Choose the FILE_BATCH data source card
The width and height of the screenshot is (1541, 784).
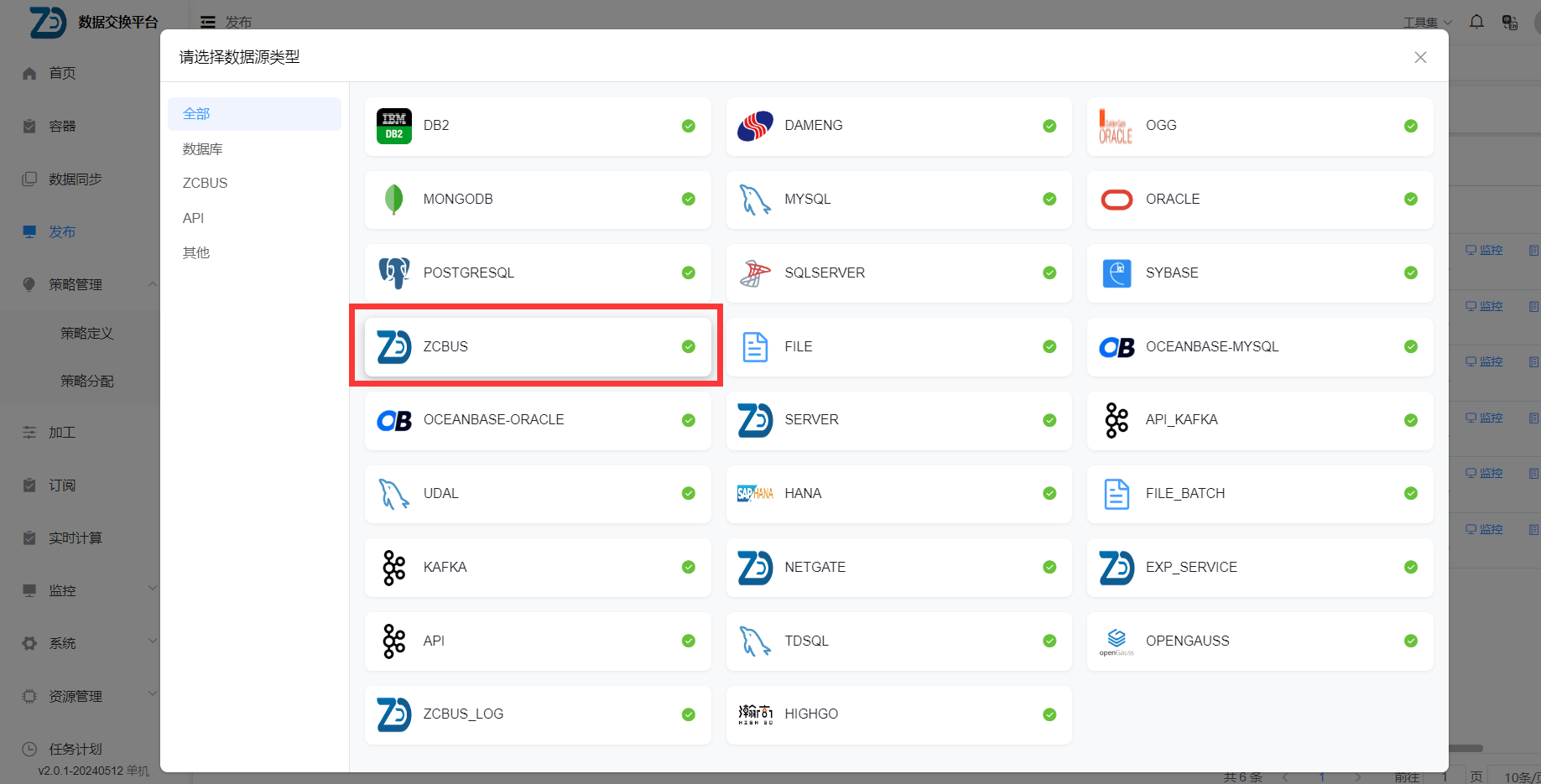[x=1259, y=494]
